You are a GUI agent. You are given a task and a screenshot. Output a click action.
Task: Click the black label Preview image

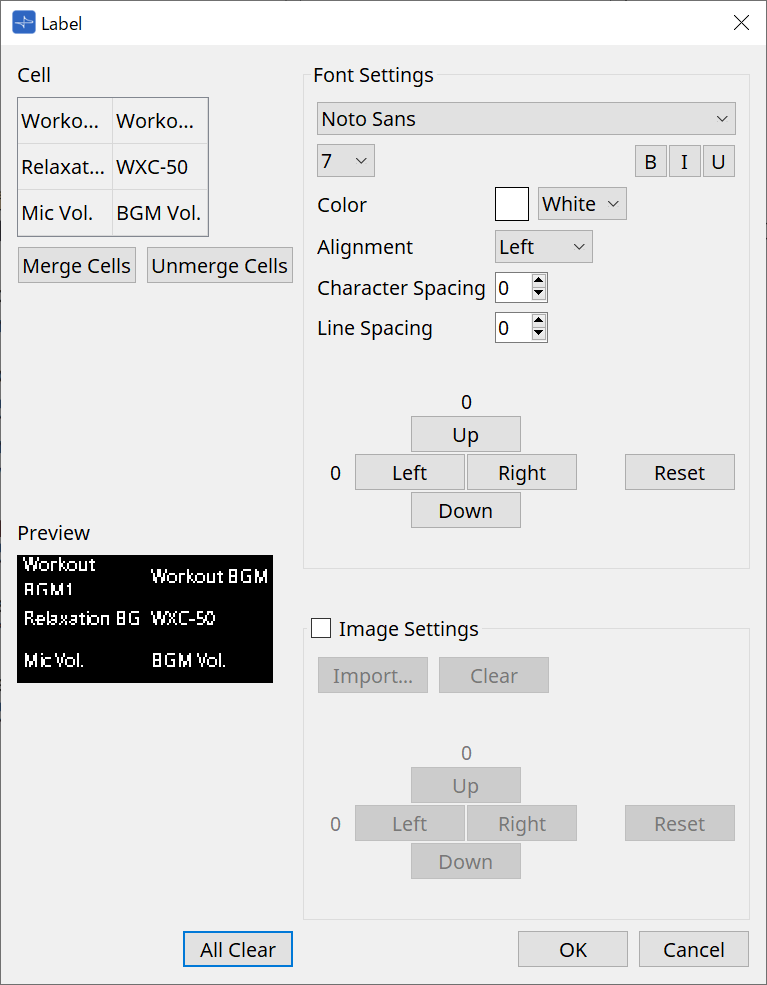pos(144,619)
